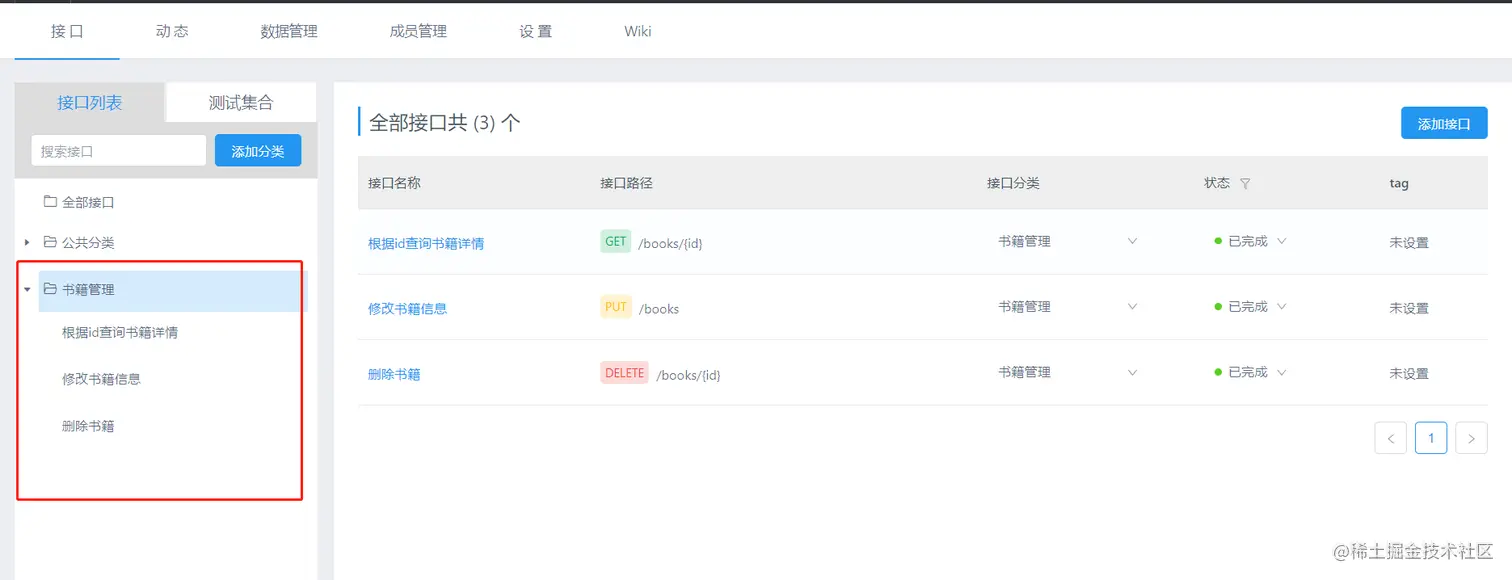Click the 全部接口共 (3) 个 heading

click(x=445, y=123)
